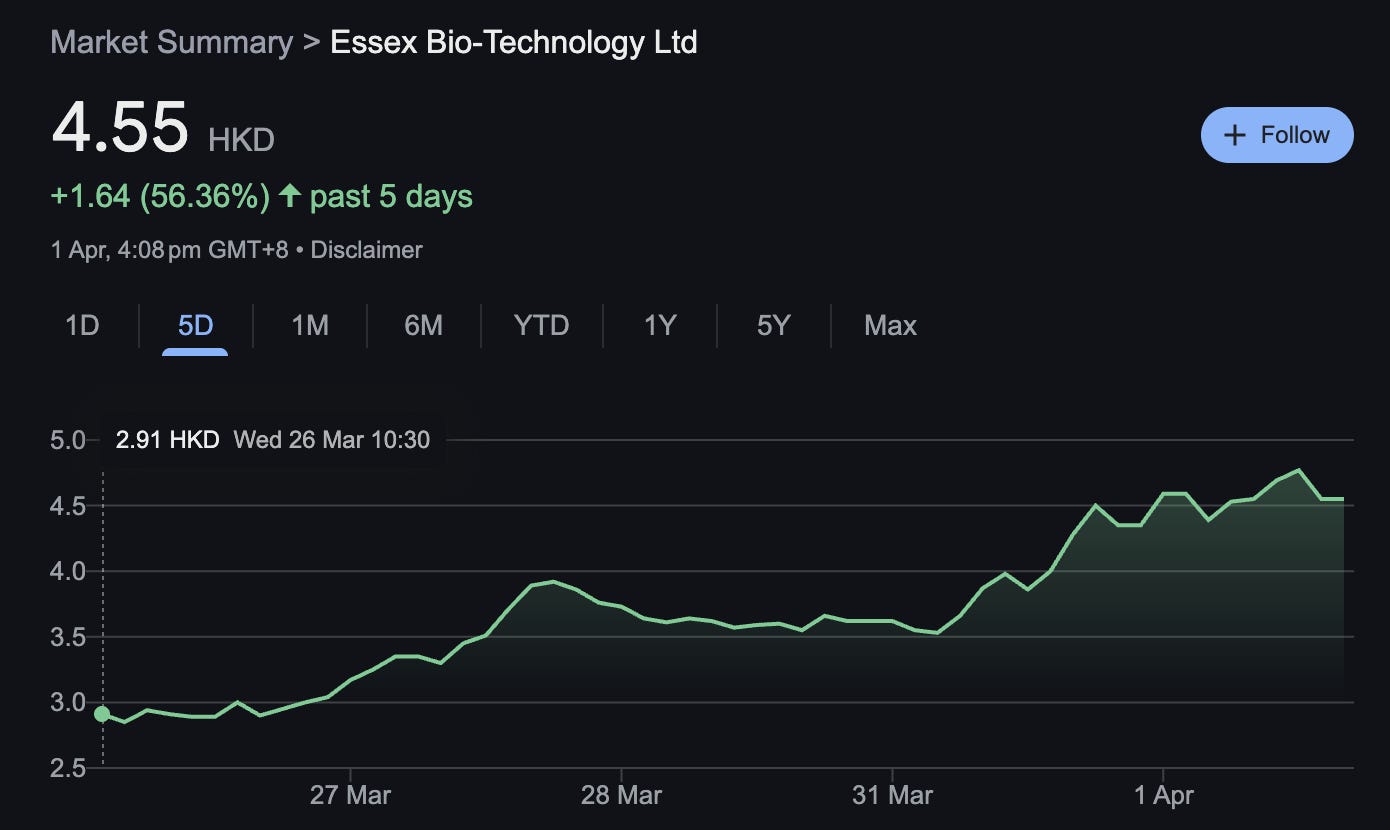Screen dimensions: 1390x830
Task: Click the Follow button
Action: (x=1277, y=135)
